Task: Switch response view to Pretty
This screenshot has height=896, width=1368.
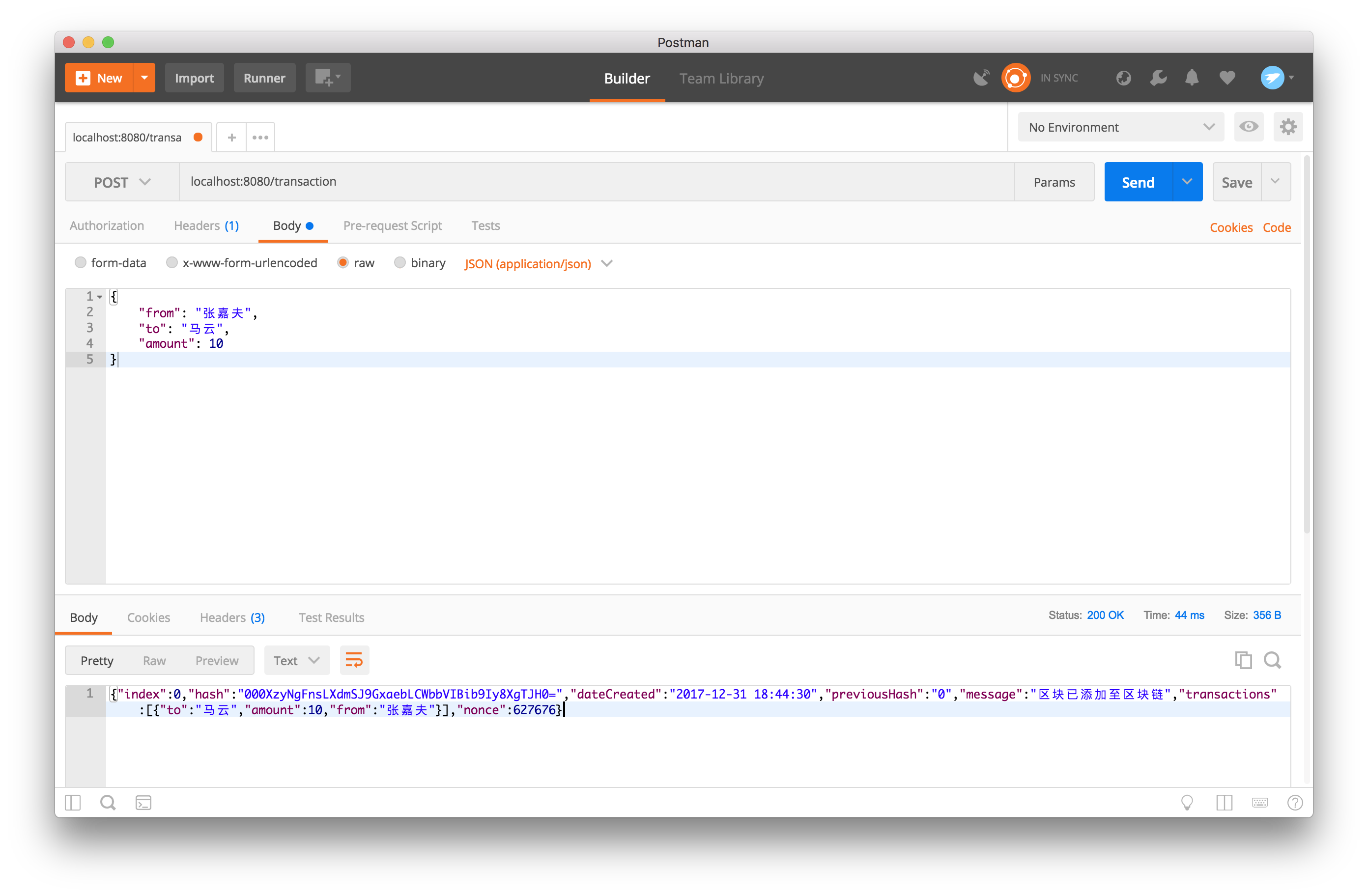Action: (97, 660)
